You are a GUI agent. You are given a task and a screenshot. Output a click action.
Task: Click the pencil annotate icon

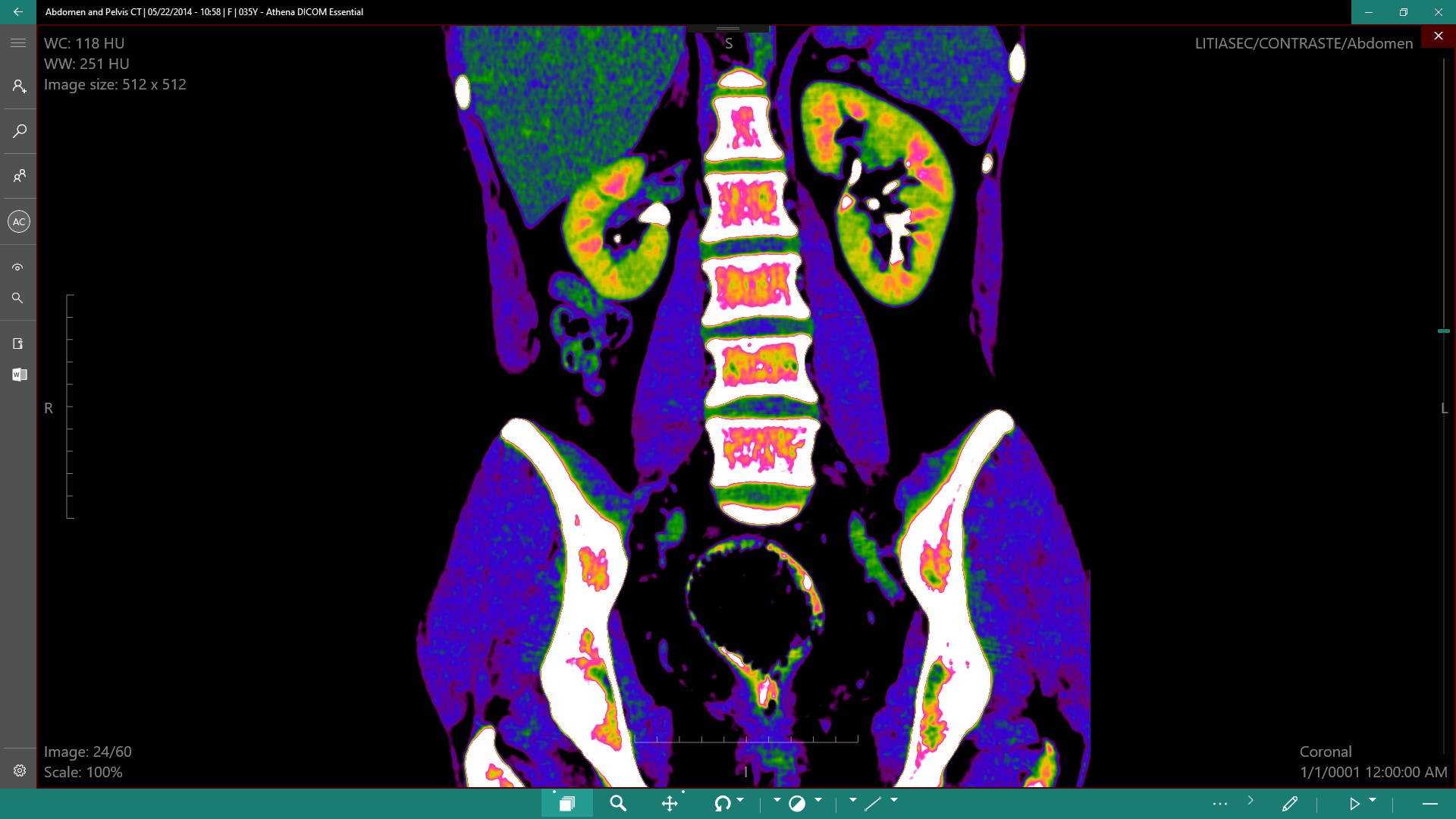(x=1289, y=804)
